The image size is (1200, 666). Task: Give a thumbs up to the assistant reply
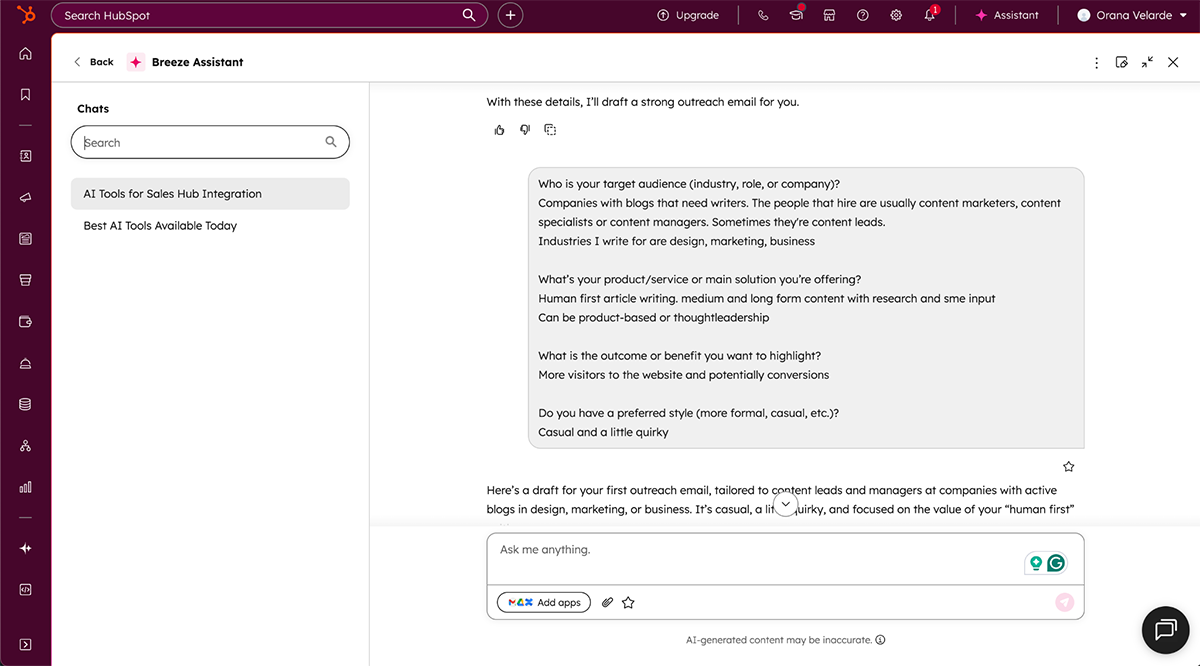click(x=499, y=129)
